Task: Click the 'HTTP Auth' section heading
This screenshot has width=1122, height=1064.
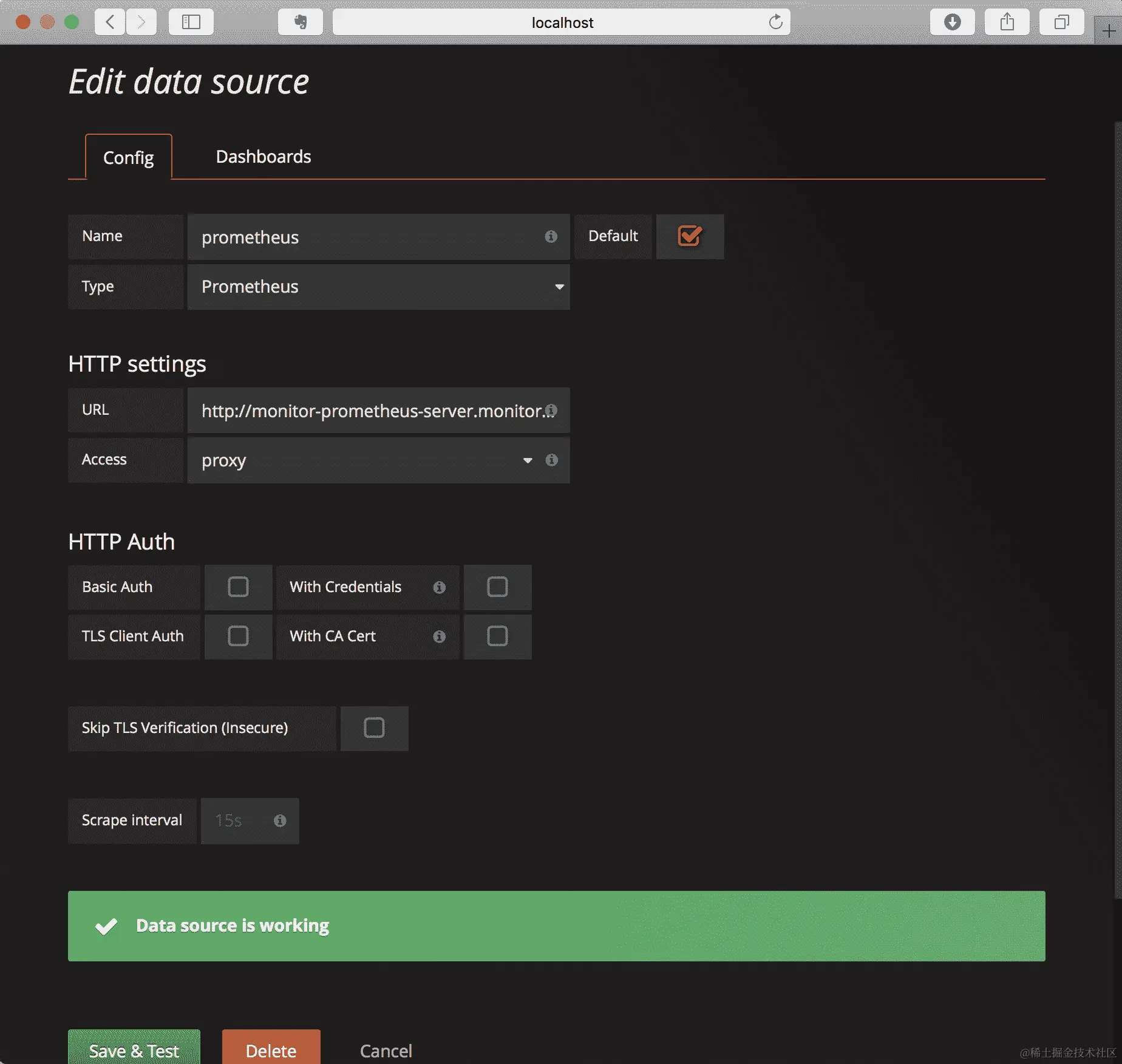Action: [x=121, y=542]
